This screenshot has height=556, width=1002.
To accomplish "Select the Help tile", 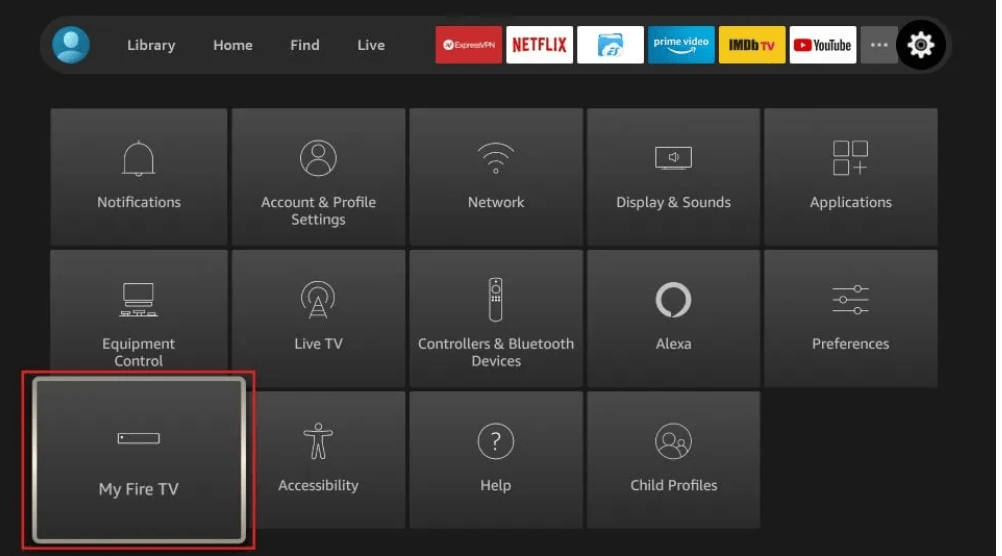I will [x=496, y=460].
